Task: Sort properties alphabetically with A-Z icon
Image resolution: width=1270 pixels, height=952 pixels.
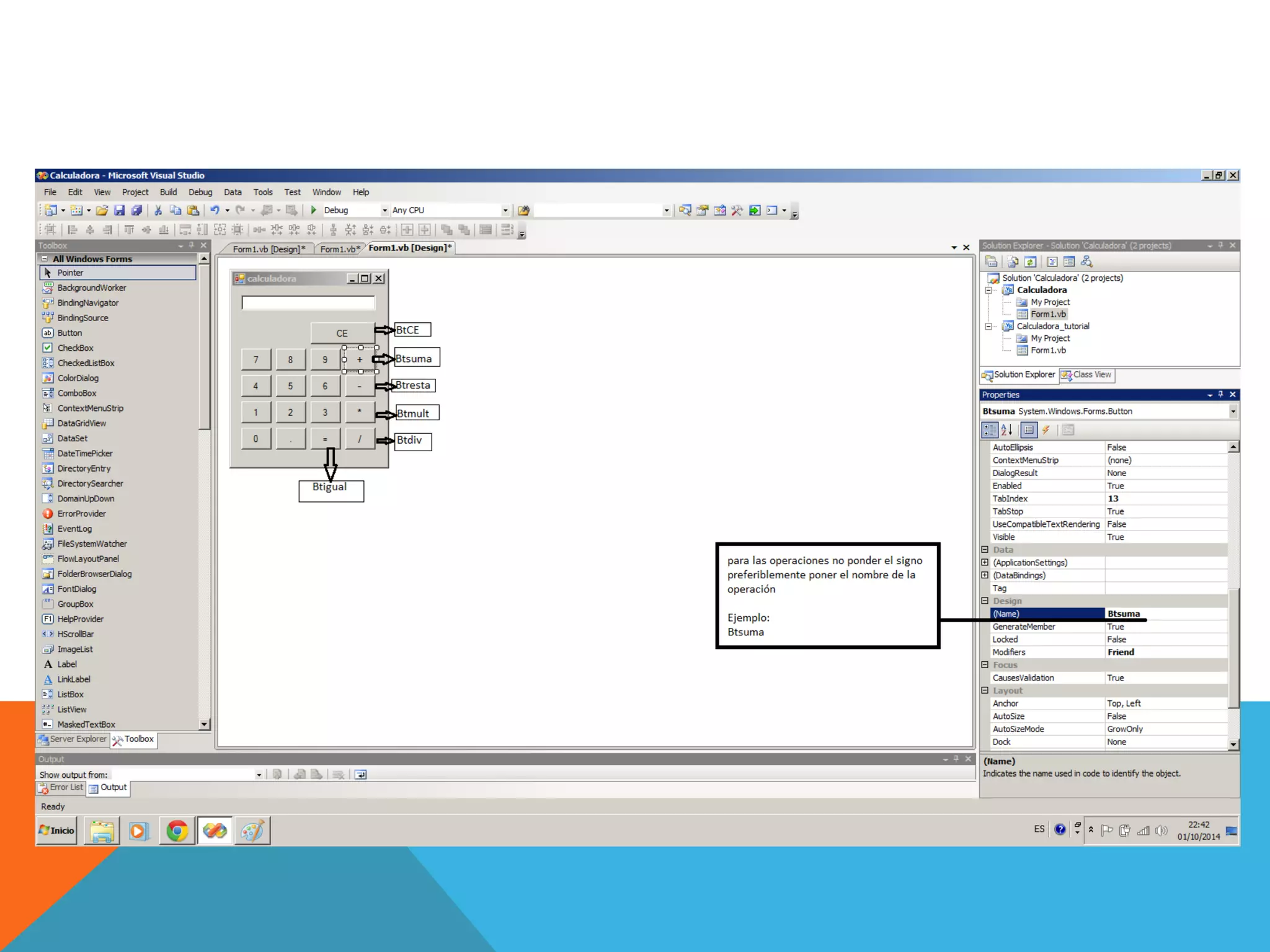Action: coord(1006,430)
